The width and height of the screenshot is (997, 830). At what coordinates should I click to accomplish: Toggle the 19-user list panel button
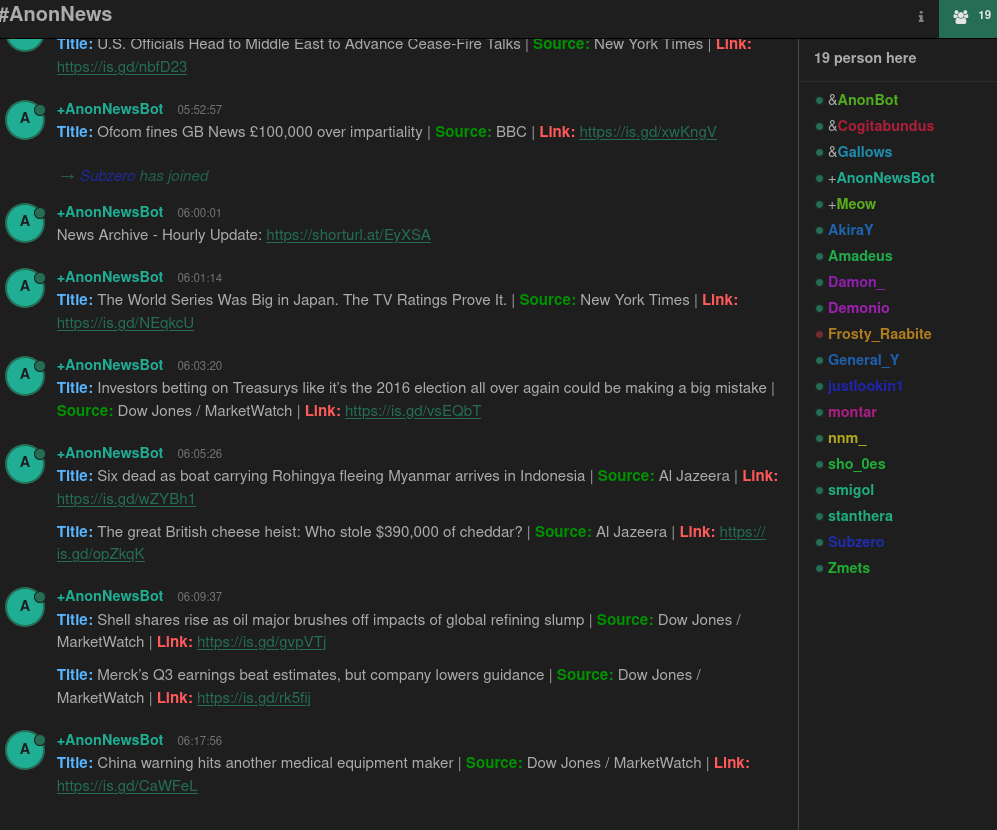tap(968, 18)
